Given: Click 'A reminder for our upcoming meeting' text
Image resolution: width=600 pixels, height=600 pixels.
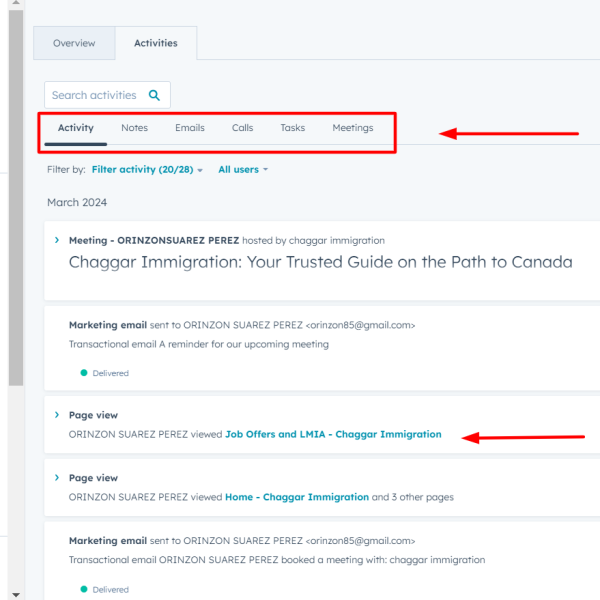Looking at the screenshot, I should tap(244, 344).
